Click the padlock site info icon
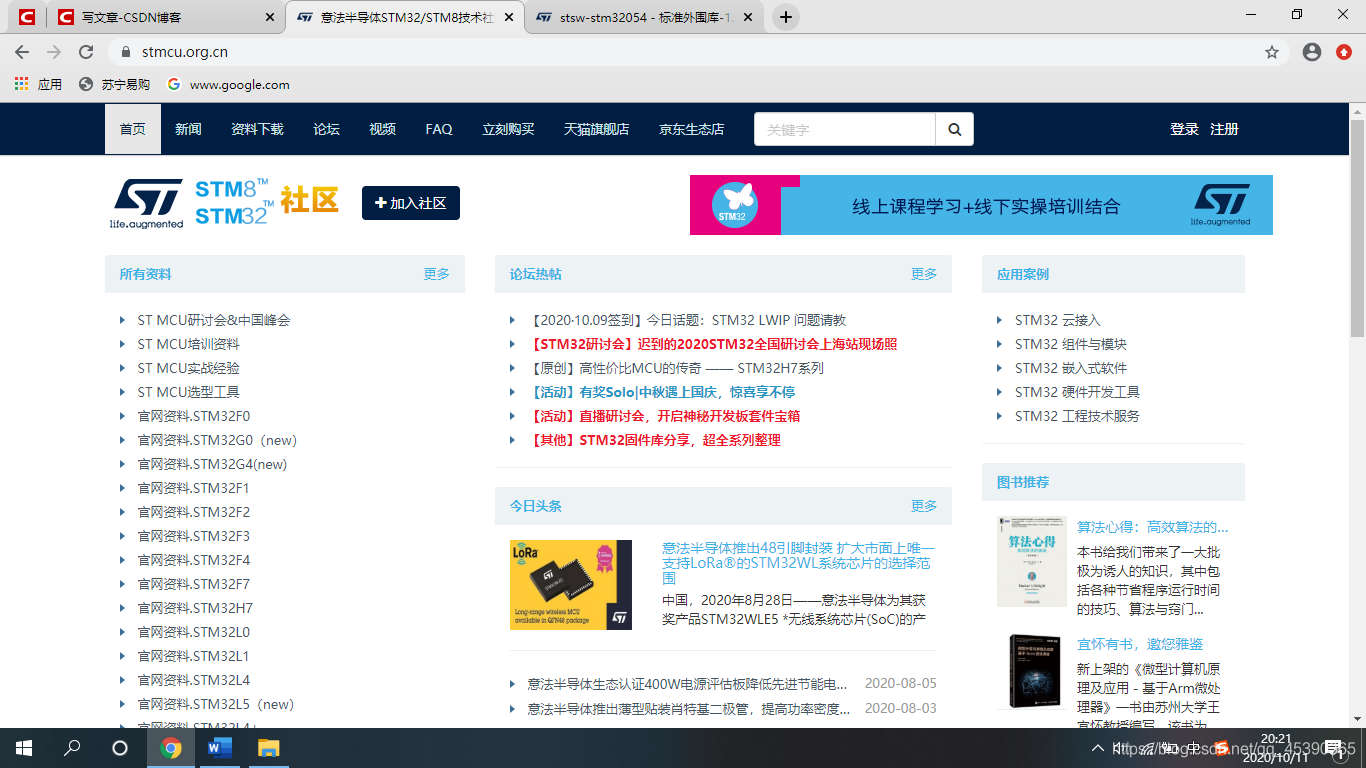This screenshot has height=768, width=1366. tap(125, 52)
